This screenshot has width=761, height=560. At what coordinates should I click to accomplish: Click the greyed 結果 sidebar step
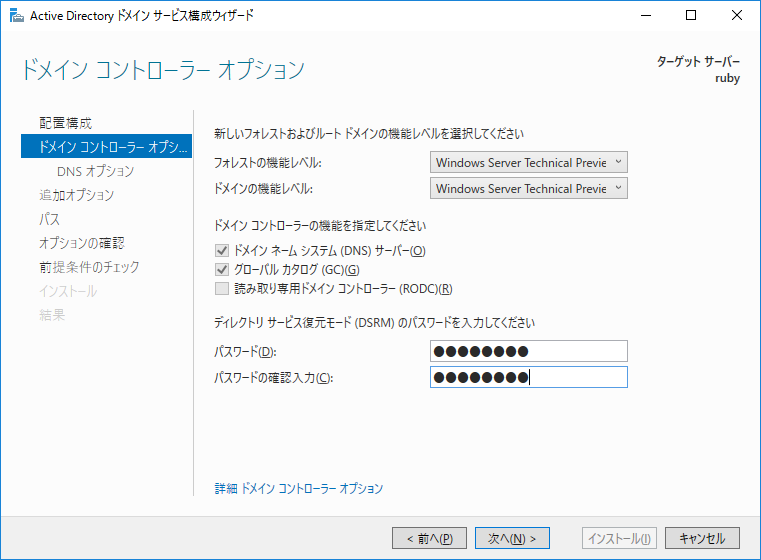click(x=52, y=315)
